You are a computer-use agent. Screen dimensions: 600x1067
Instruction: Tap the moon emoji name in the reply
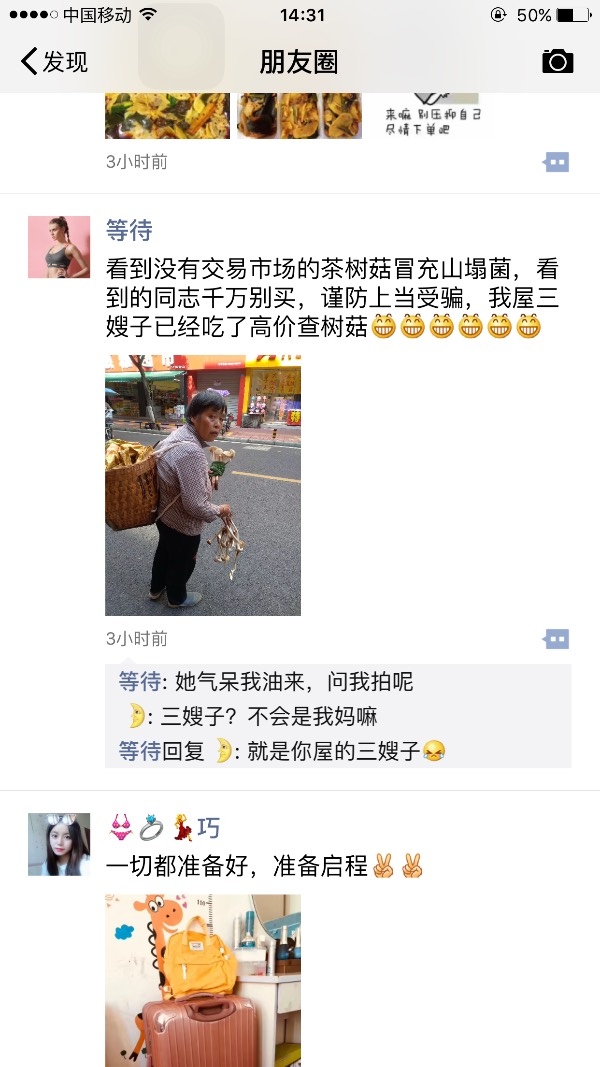pyautogui.click(x=224, y=751)
